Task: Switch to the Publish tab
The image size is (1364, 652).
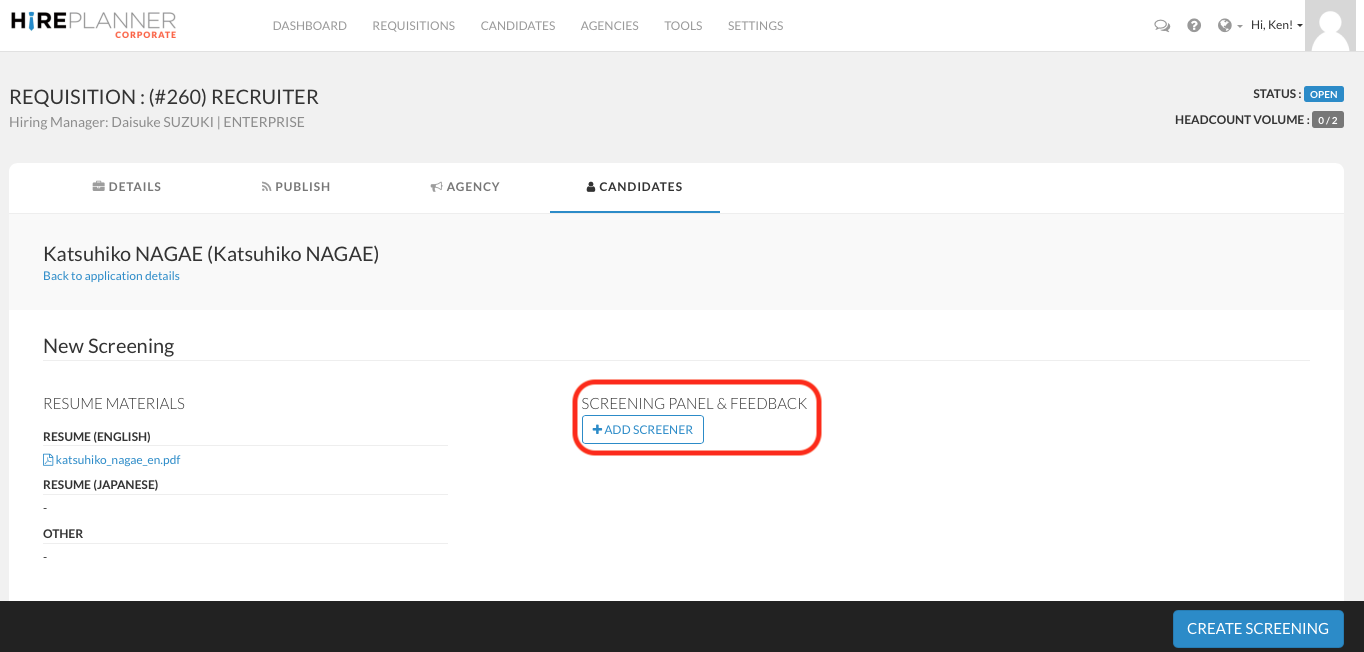Action: (x=296, y=187)
